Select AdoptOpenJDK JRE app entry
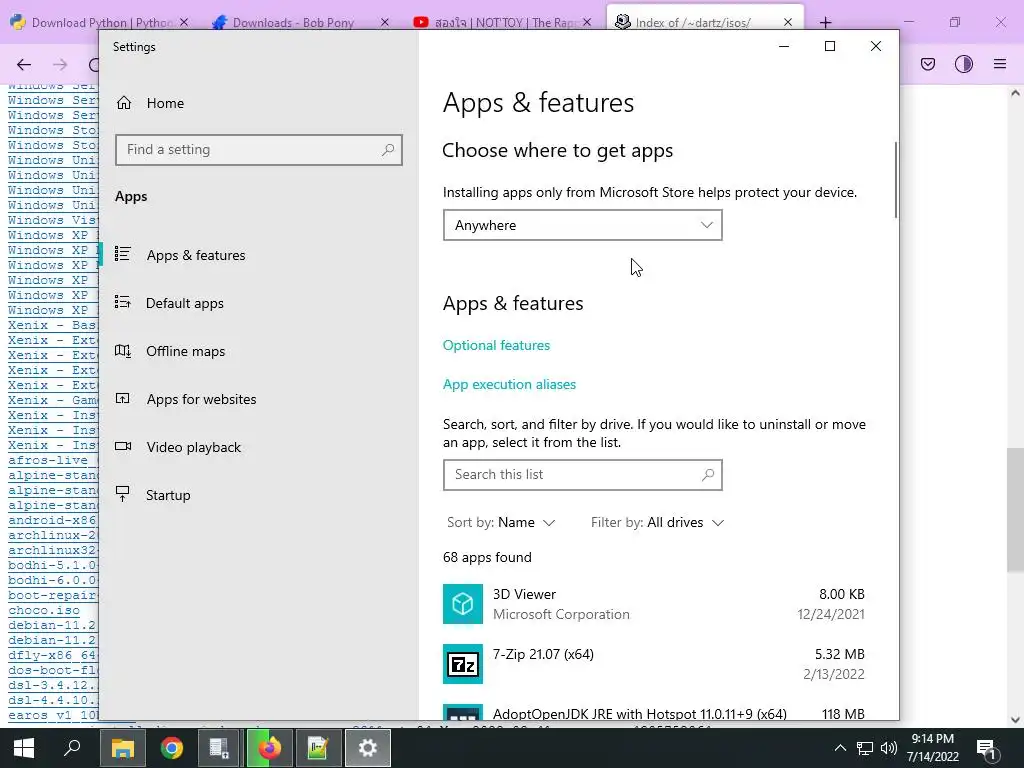Viewport: 1024px width, 768px height. click(x=654, y=713)
